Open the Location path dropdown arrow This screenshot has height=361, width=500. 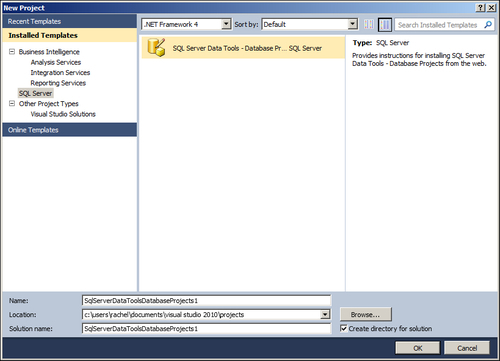(325, 314)
